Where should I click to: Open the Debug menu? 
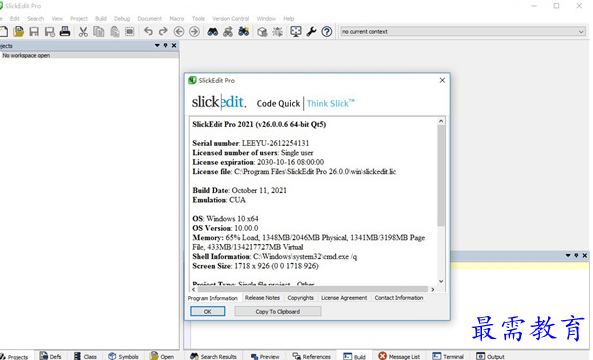click(122, 19)
